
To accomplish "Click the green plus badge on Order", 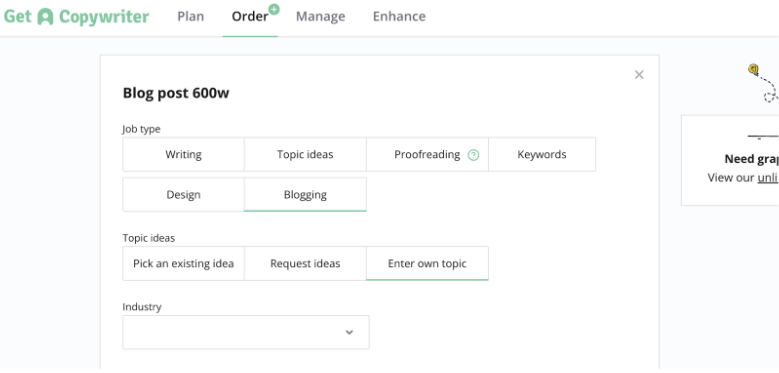I will (274, 9).
